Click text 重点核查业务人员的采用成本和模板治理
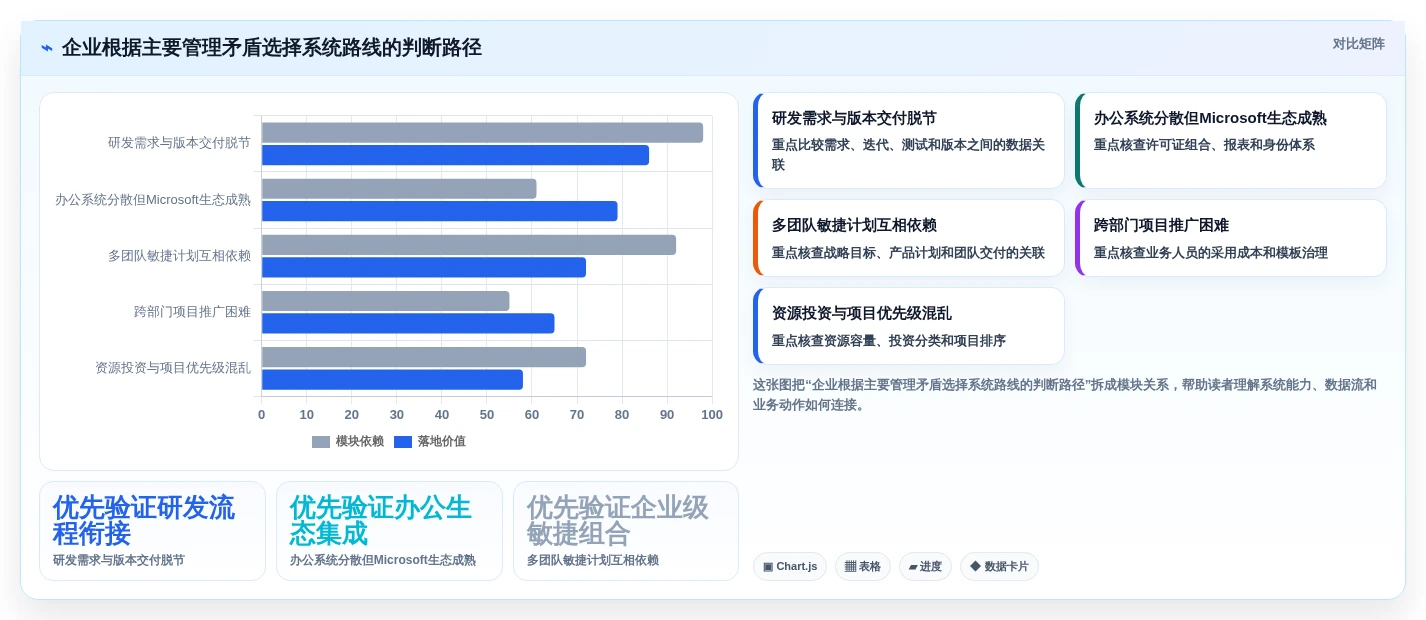The width and height of the screenshot is (1426, 620). click(x=1211, y=253)
